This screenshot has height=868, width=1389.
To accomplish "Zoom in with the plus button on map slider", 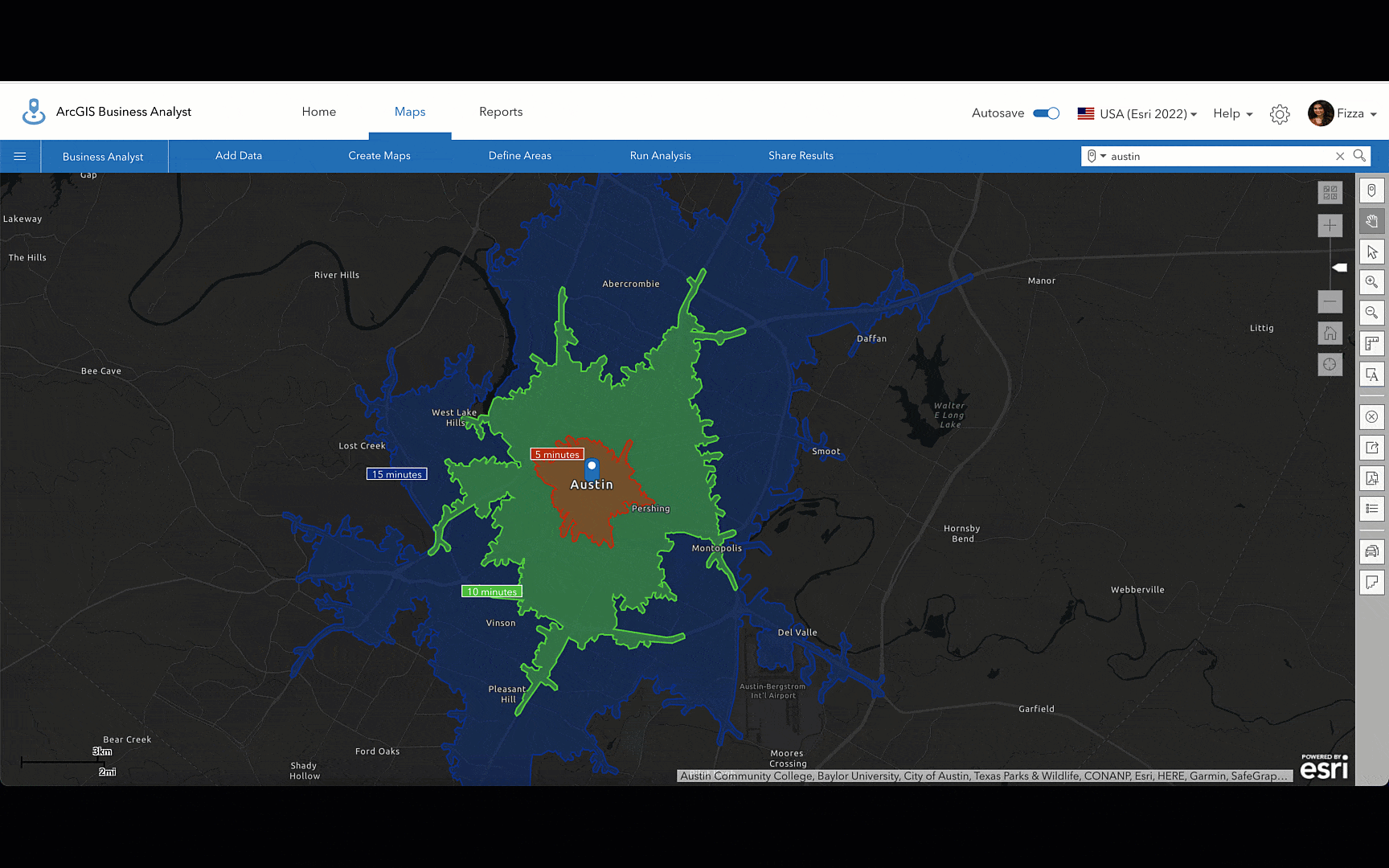I will pos(1330,226).
